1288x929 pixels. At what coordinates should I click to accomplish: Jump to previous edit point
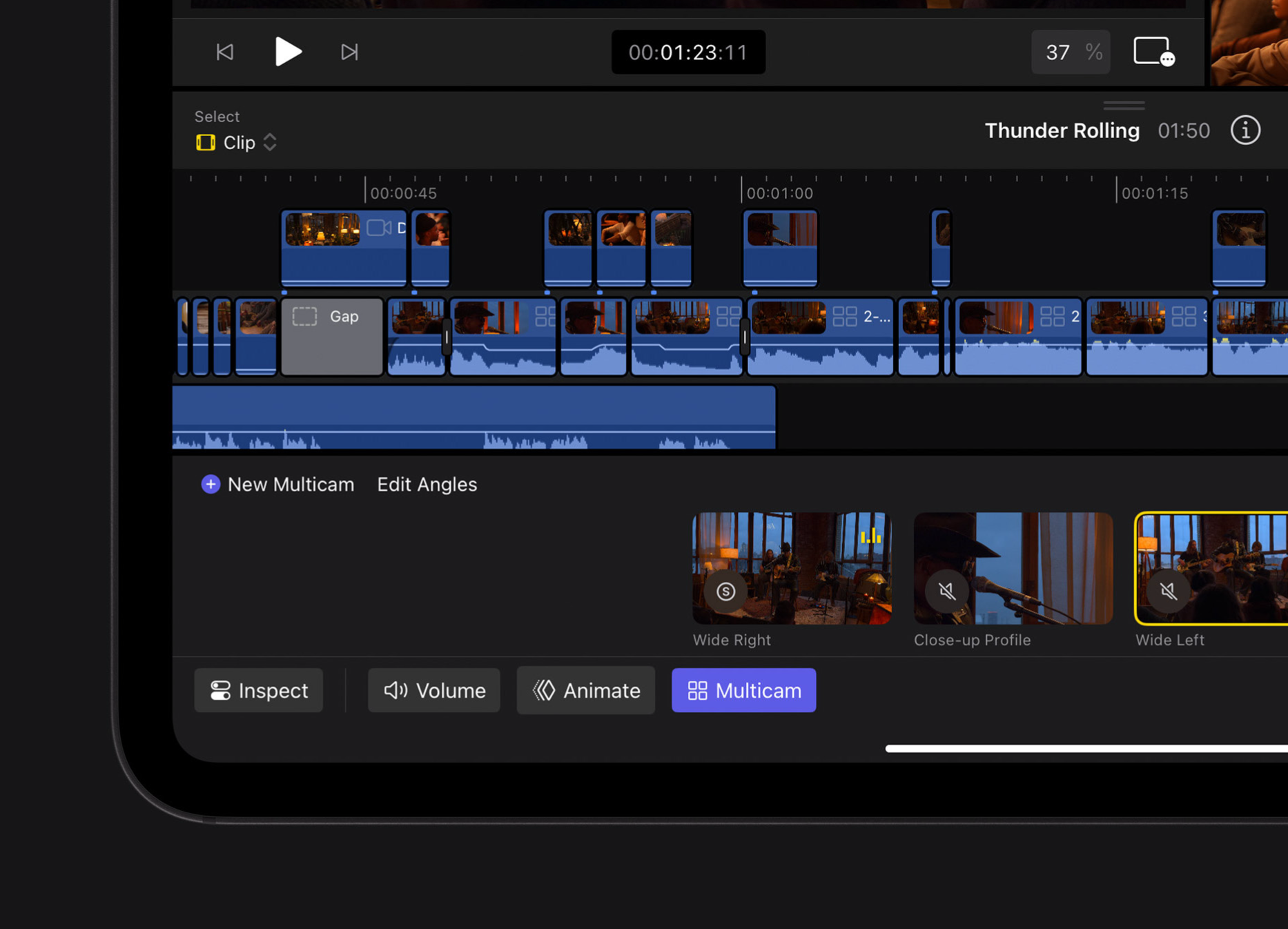point(225,52)
